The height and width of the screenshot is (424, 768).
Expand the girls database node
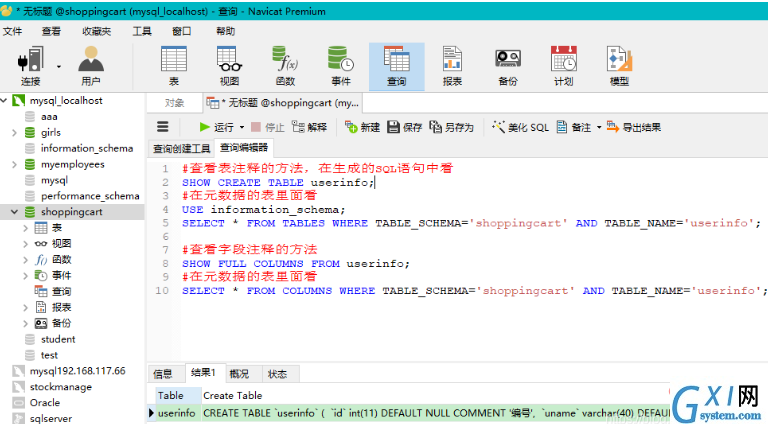[15, 133]
